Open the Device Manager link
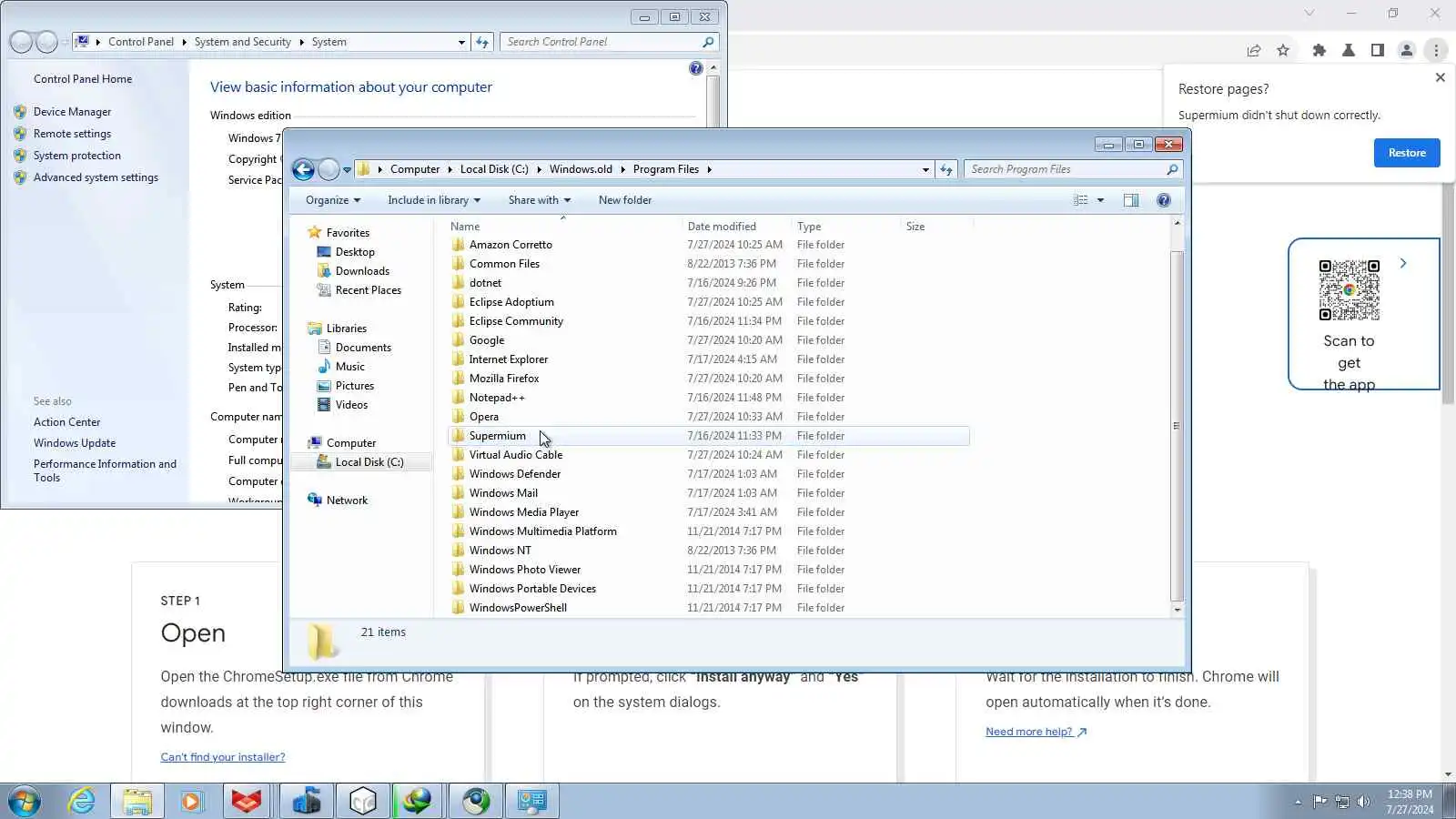This screenshot has width=1456, height=819. click(x=72, y=112)
